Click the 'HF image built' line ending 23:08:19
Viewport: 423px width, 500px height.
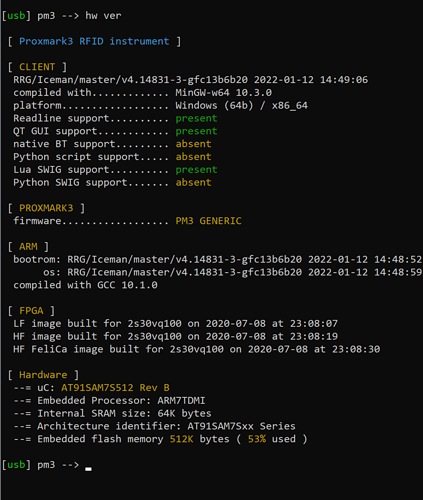tap(175, 336)
